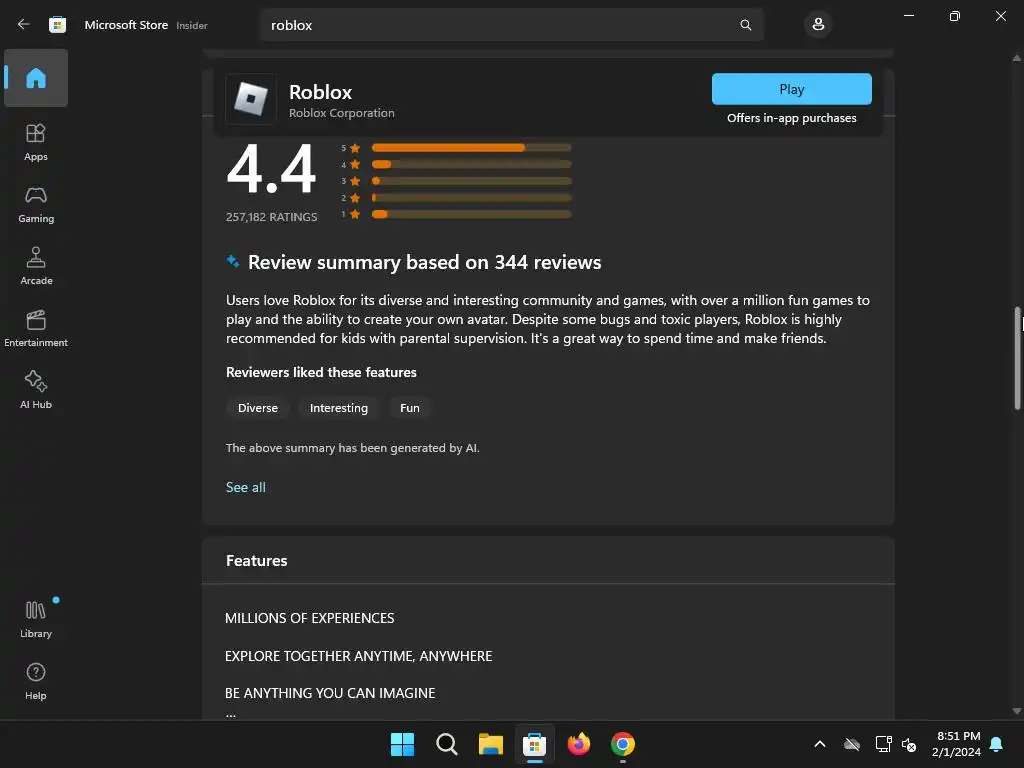Open Help in sidebar

(36, 682)
